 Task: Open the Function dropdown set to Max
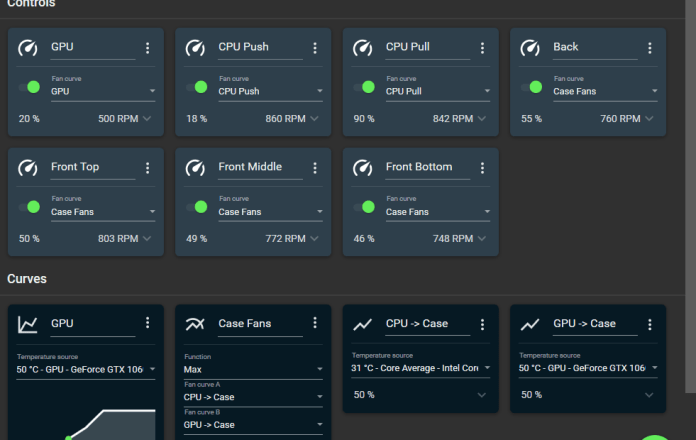pyautogui.click(x=253, y=370)
